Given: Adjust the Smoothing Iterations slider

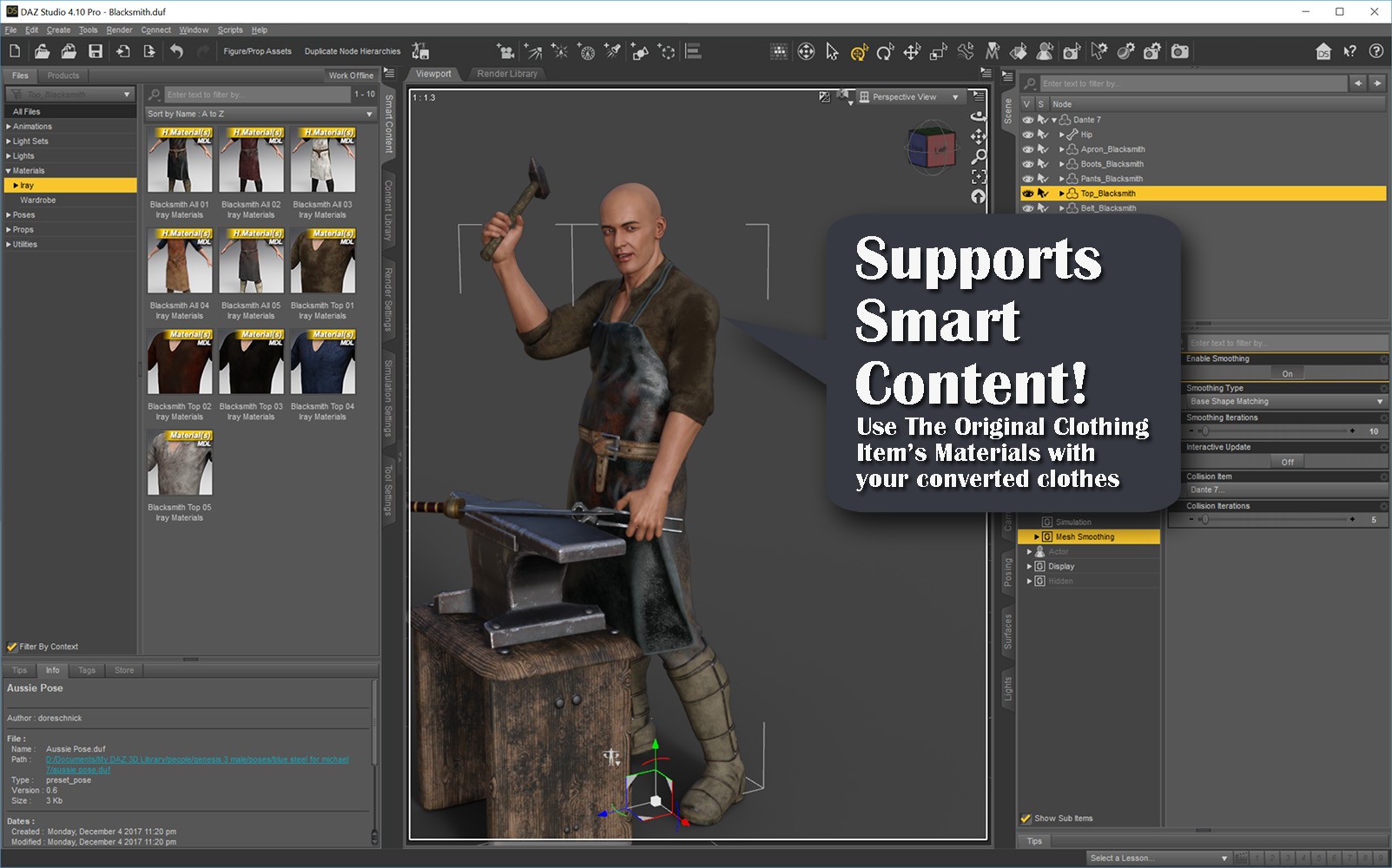Looking at the screenshot, I should click(1270, 431).
